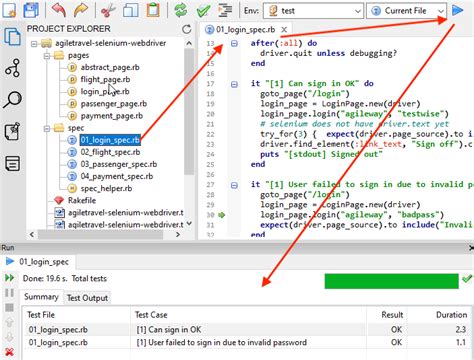Open the search magnifier sidebar icon
Viewport: 474px width, 360px height.
click(13, 99)
